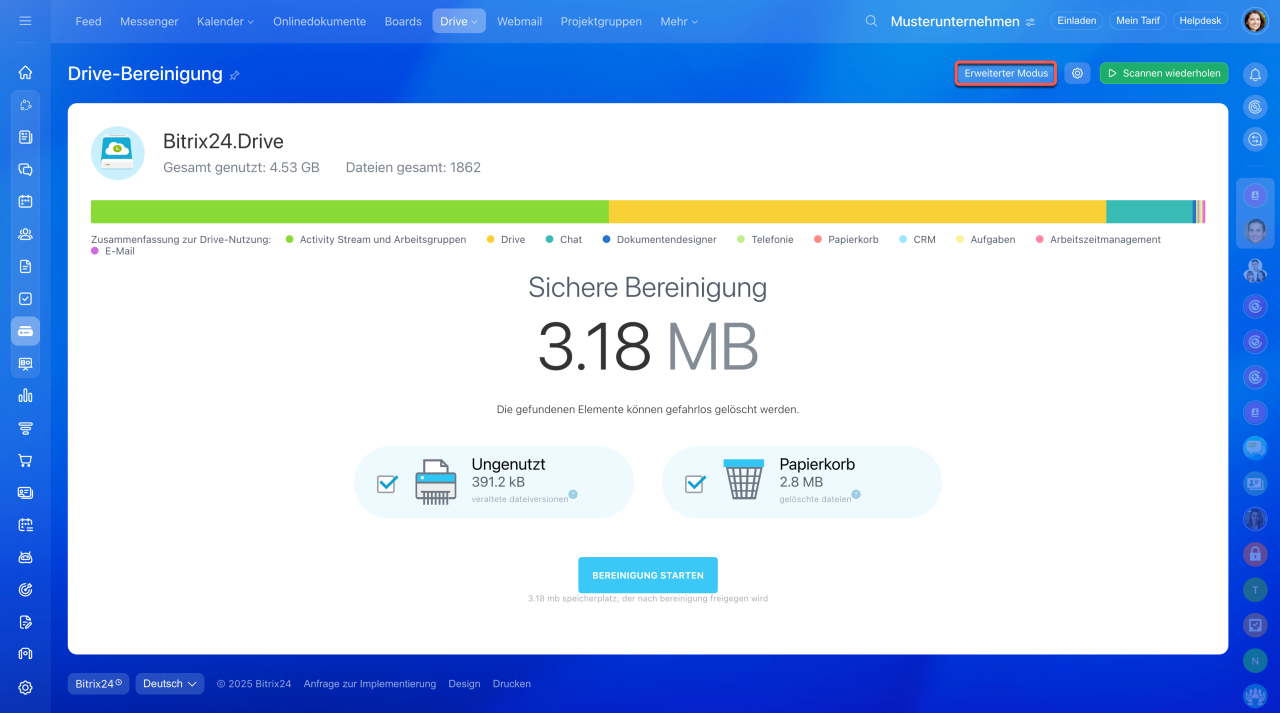Viewport: 1280px width, 713px height.
Task: Open the notifications bell icon
Action: [x=1255, y=74]
